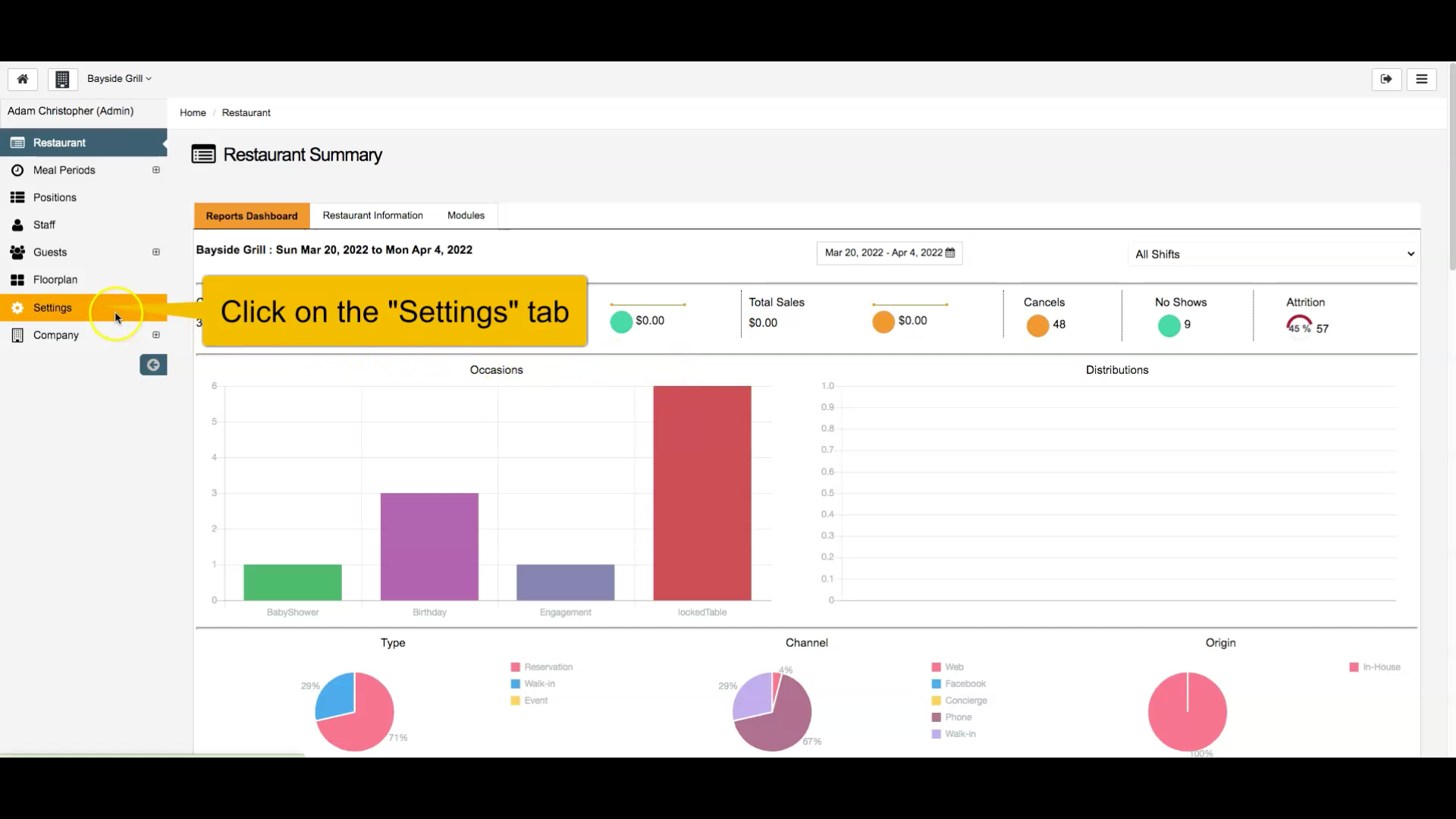Screen dimensions: 1456x819
Task: Toggle Facebook legend in Channel chart
Action: tap(965, 684)
